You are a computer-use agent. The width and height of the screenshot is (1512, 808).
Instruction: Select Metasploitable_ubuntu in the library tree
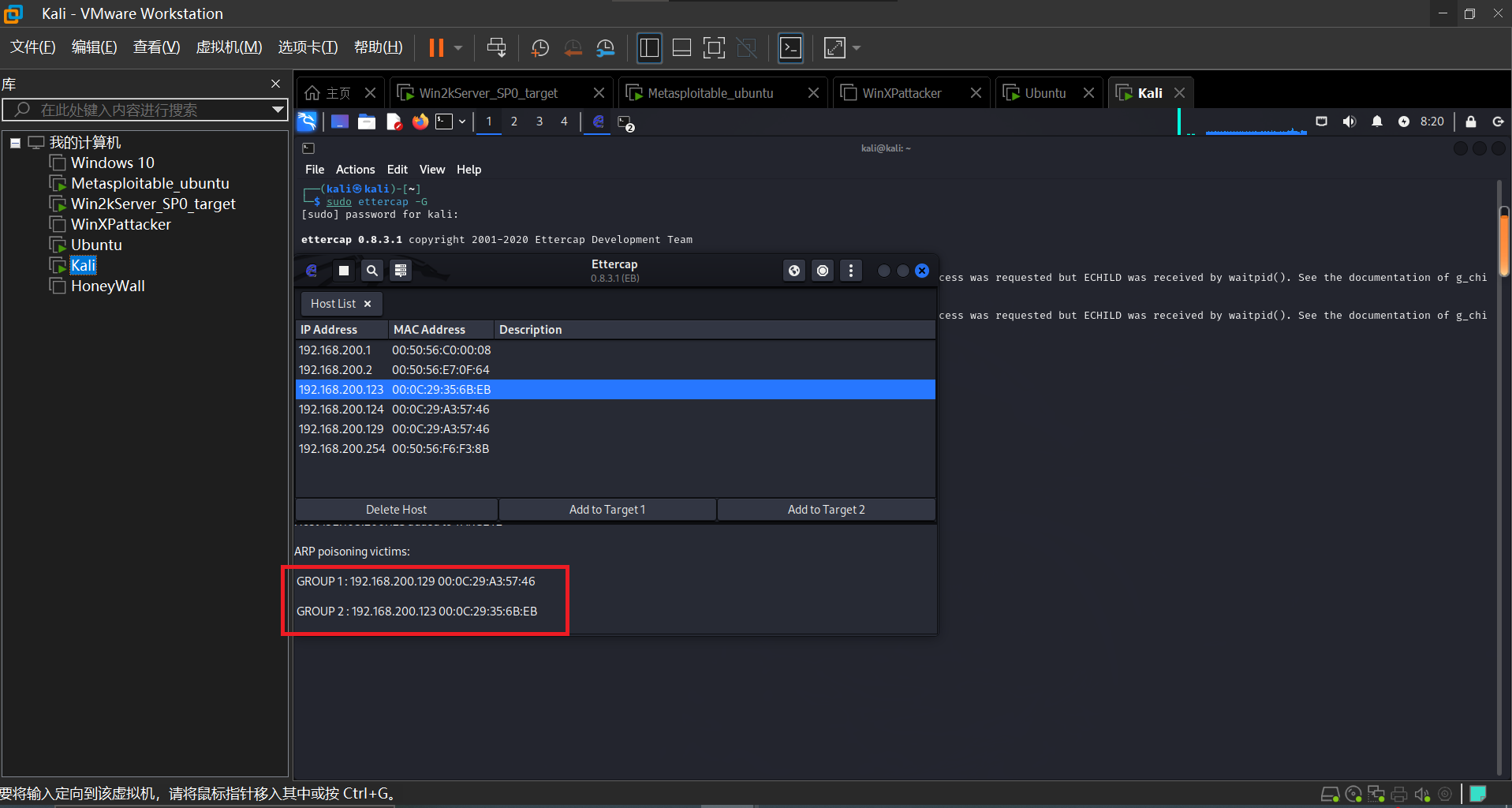point(150,183)
